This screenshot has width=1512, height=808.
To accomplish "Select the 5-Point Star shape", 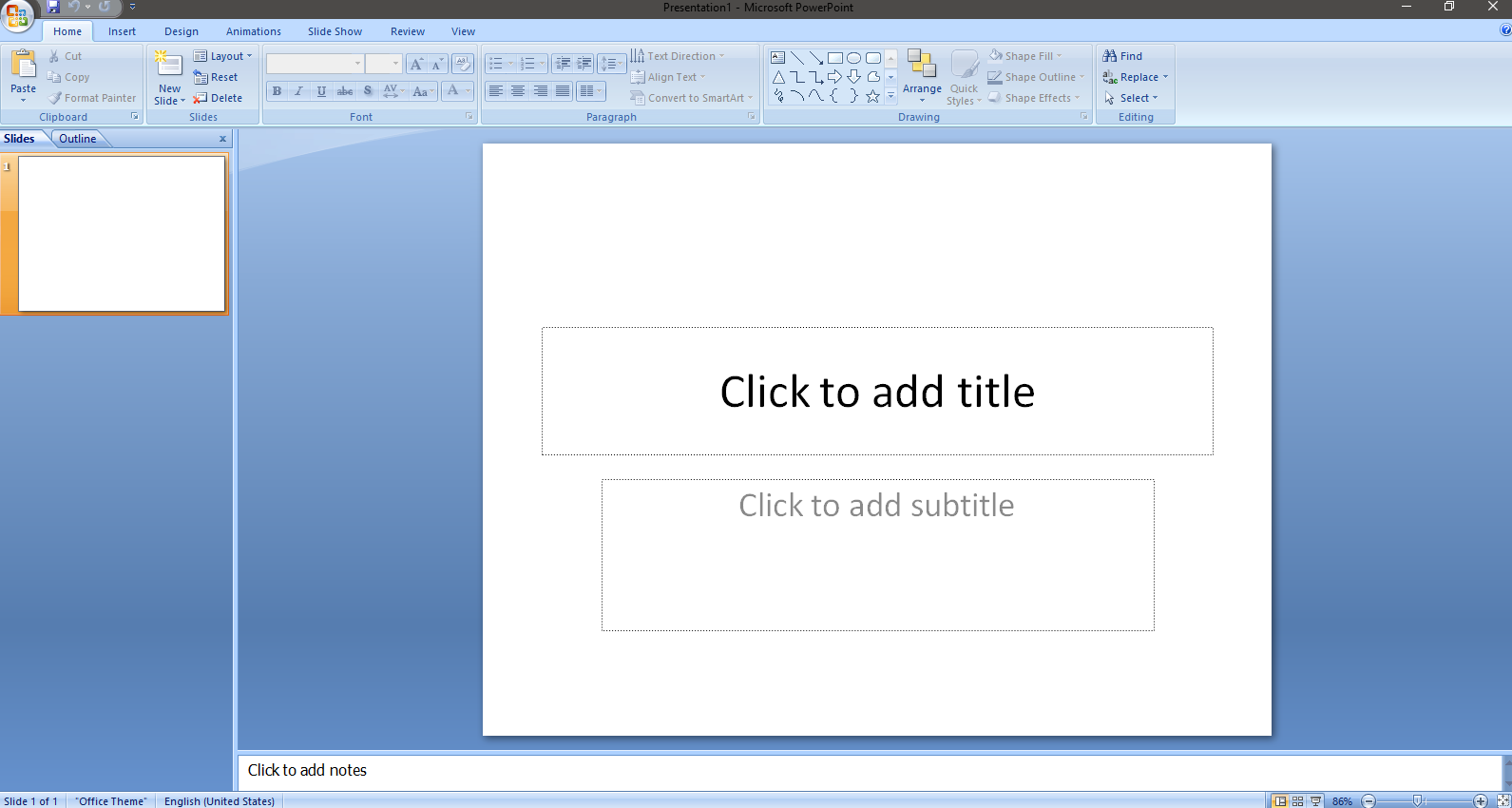I will tap(872, 96).
